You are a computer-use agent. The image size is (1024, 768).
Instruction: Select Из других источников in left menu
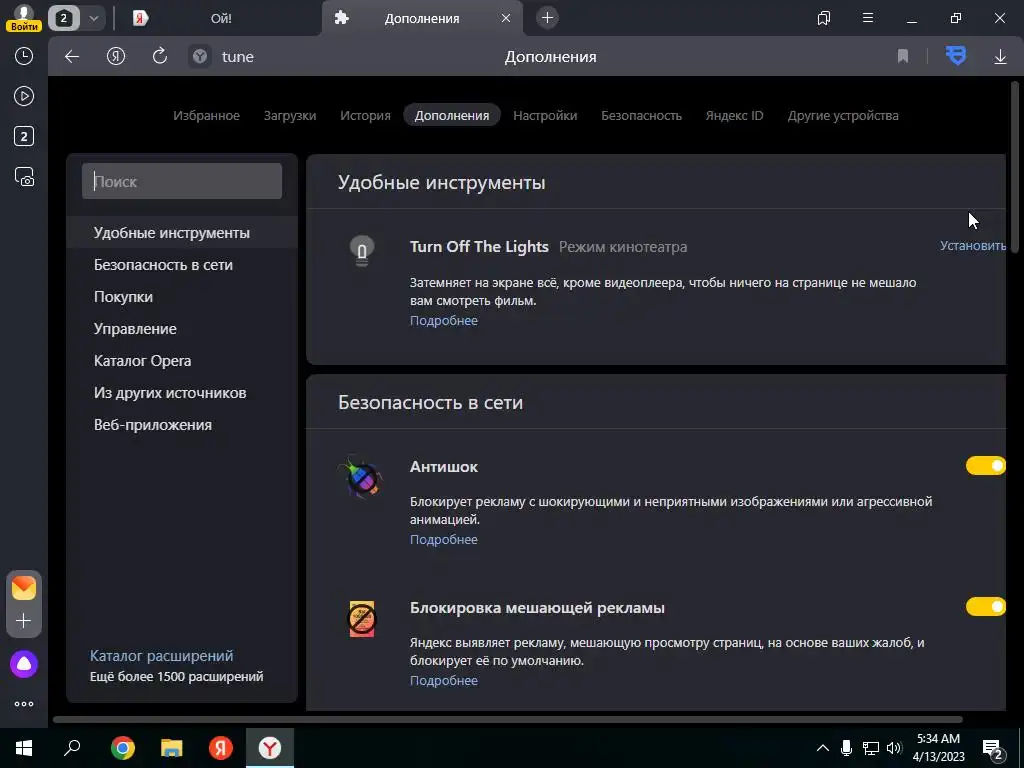(x=182, y=392)
